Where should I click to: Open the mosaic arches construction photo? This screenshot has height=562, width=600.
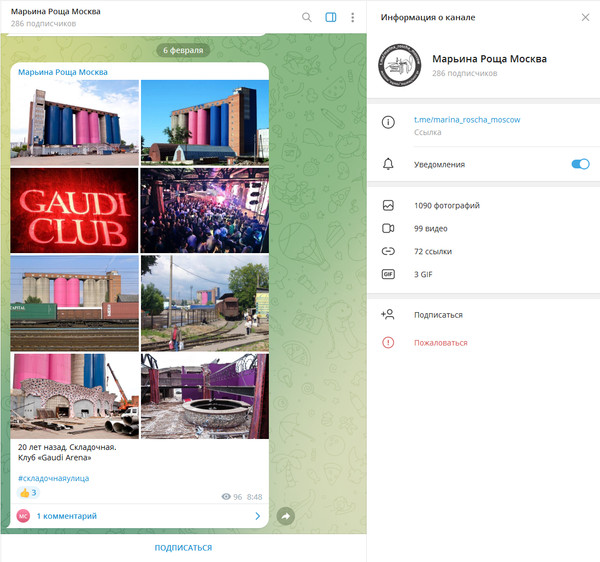pos(74,396)
